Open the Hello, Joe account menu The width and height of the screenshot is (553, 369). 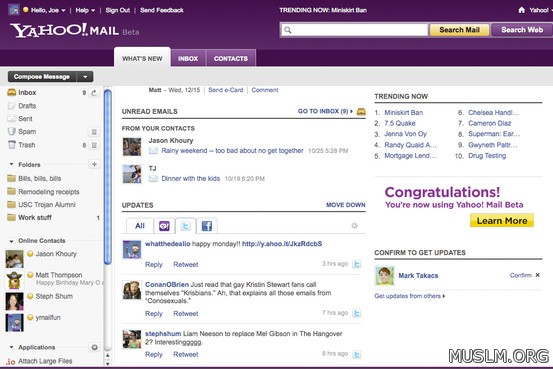click(x=44, y=10)
